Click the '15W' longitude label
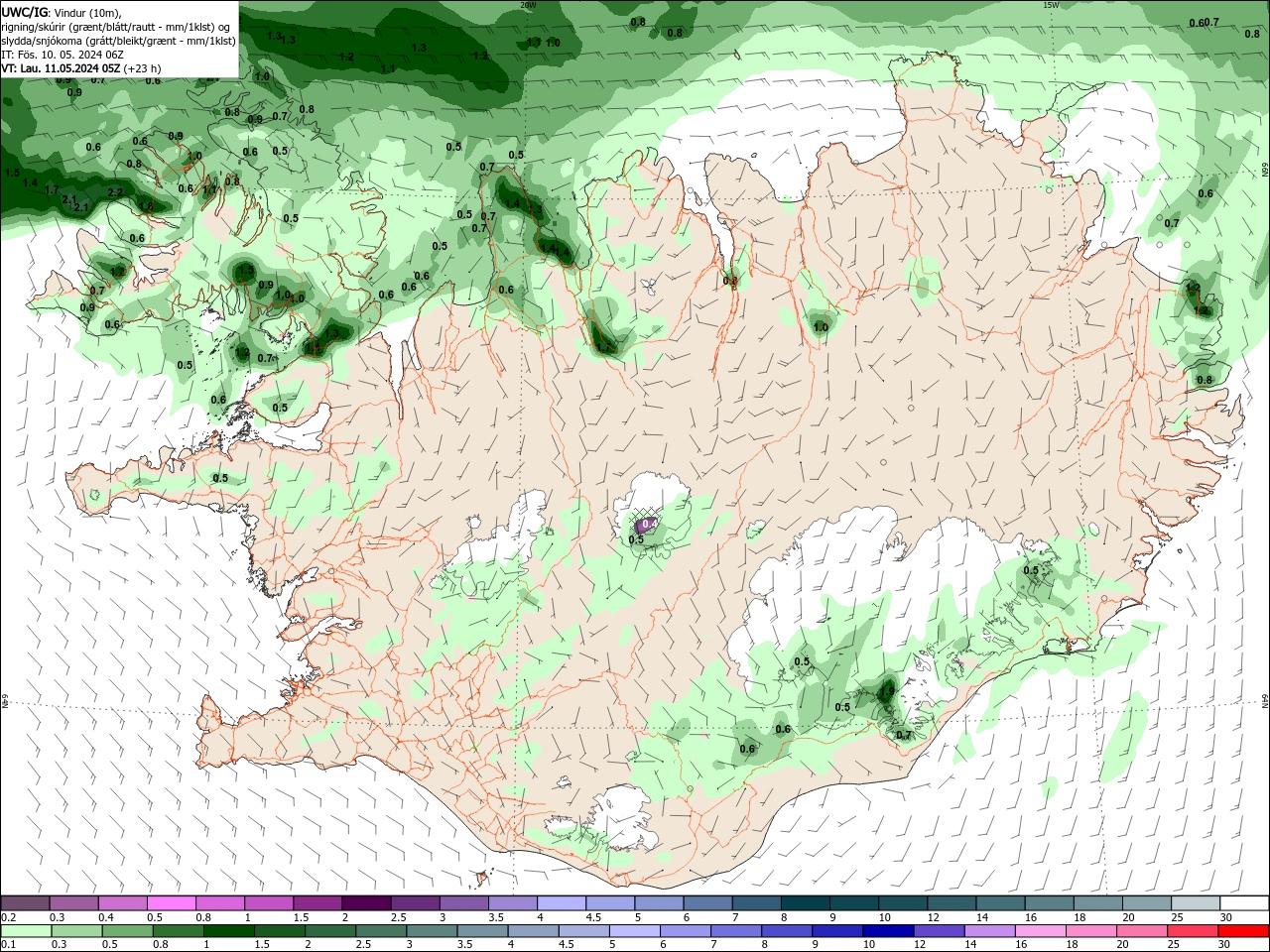 point(1051,5)
